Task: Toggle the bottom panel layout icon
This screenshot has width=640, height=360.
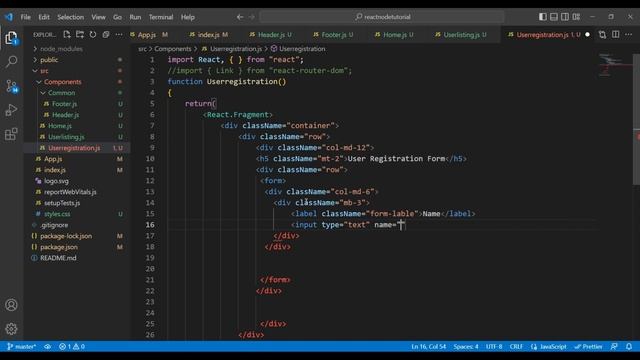Action: coord(554,17)
